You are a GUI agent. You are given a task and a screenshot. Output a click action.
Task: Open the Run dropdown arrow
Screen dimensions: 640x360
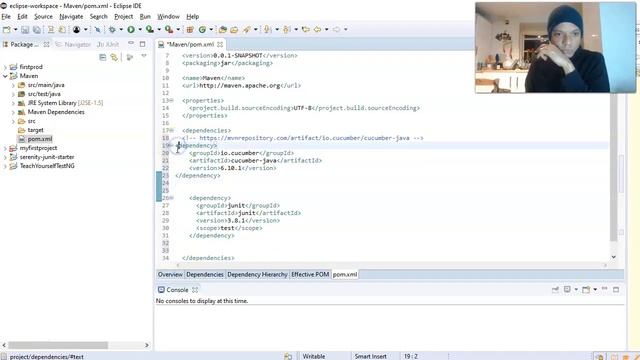140,29
